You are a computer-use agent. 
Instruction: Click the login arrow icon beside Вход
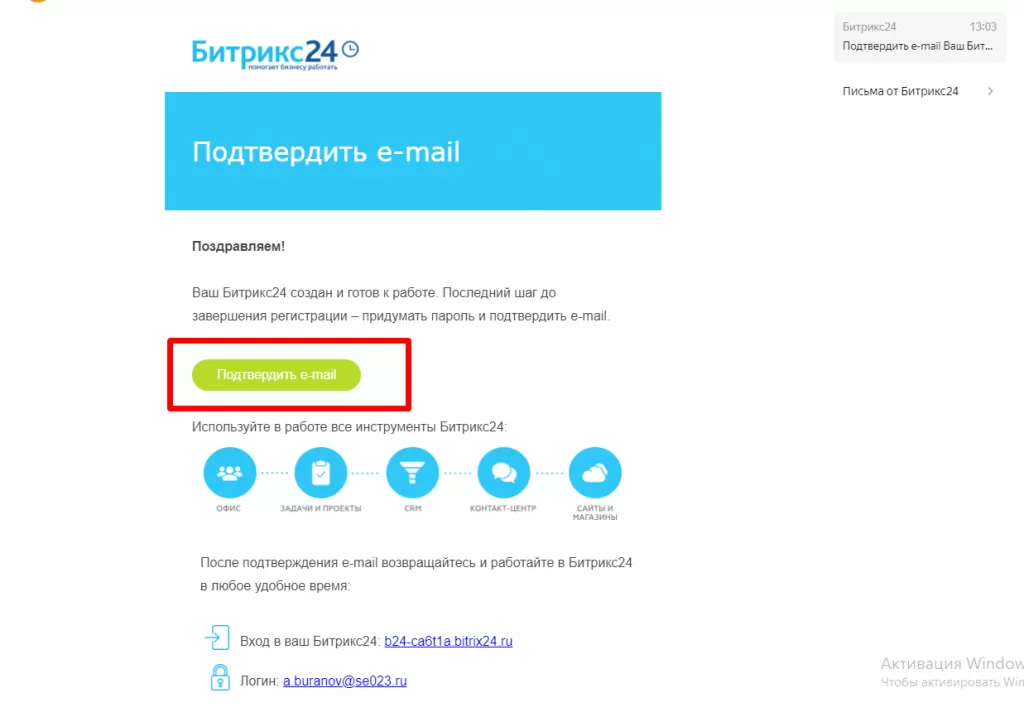pyautogui.click(x=217, y=638)
